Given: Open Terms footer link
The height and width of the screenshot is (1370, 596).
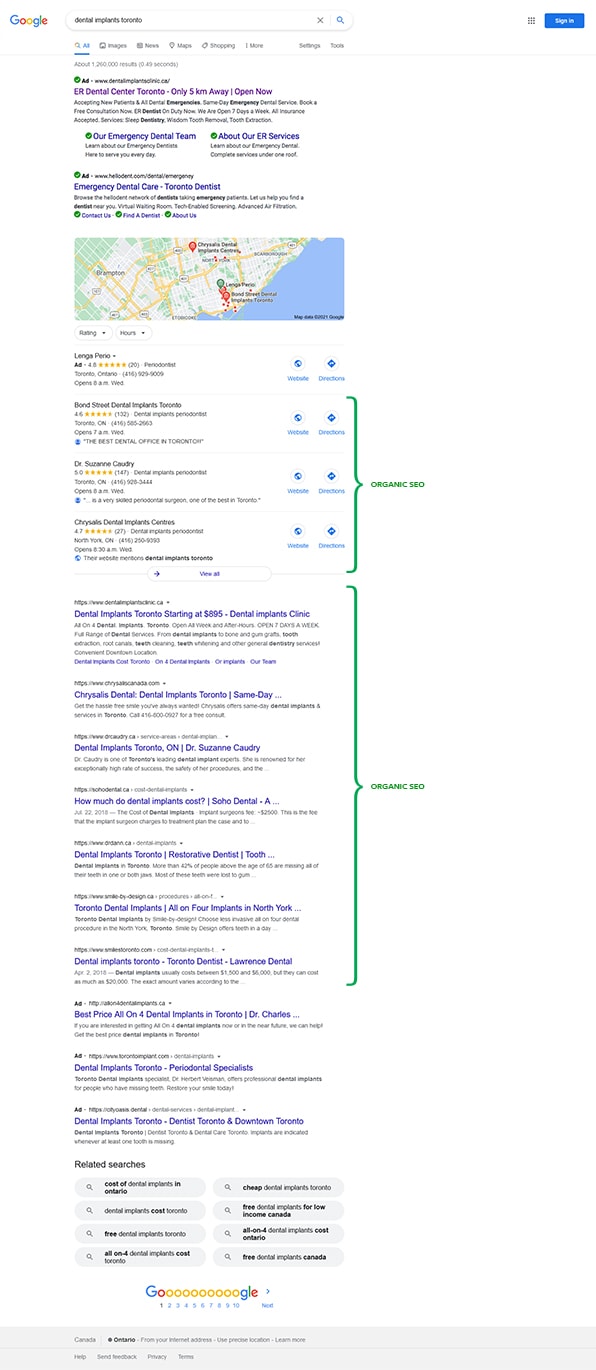Looking at the screenshot, I should click(x=186, y=1357).
